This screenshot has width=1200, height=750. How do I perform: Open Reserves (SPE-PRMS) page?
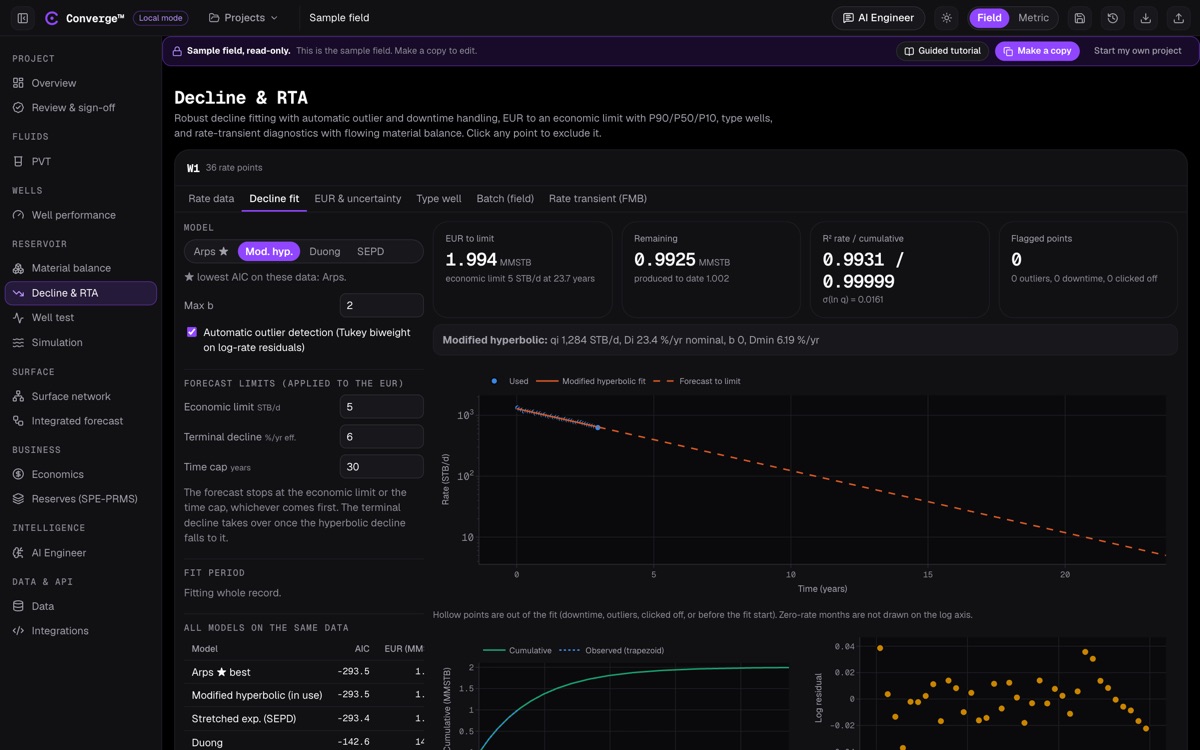tap(80, 499)
